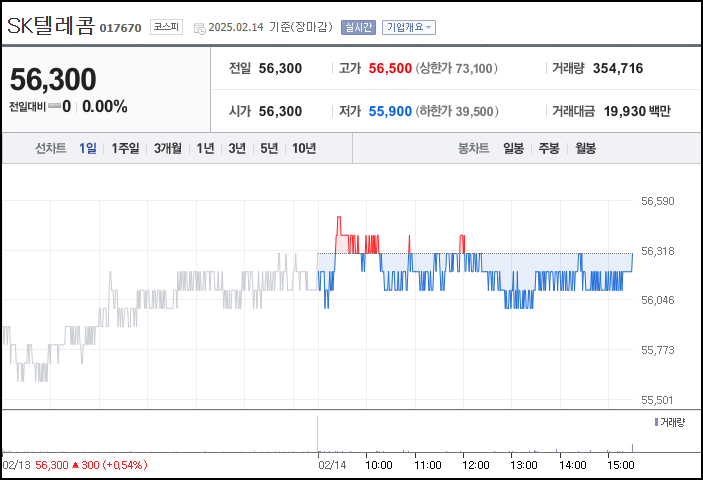Click the 15:00 time axis label
Image resolution: width=703 pixels, height=480 pixels.
click(x=621, y=465)
